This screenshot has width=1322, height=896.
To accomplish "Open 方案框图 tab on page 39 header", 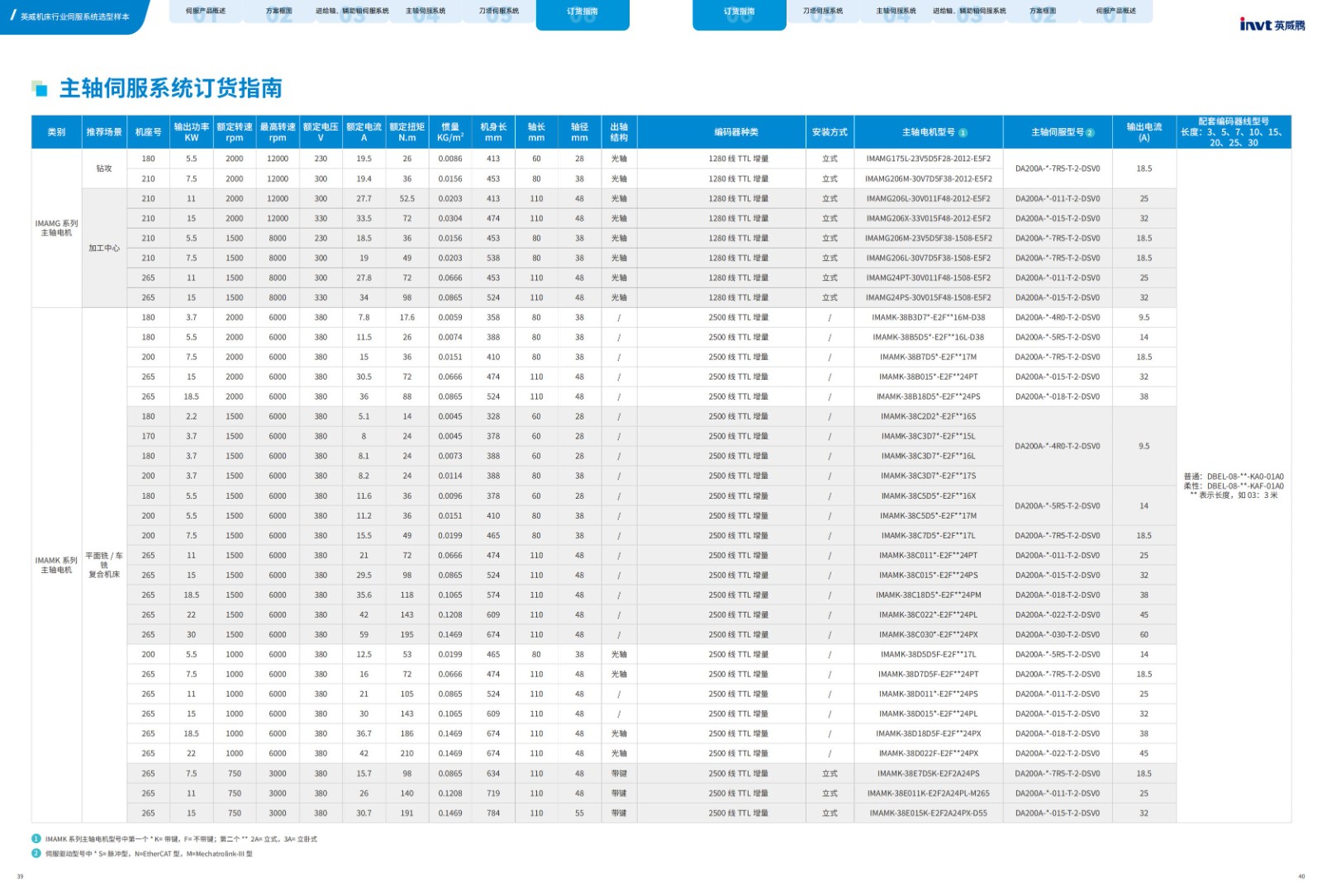I will [x=279, y=12].
